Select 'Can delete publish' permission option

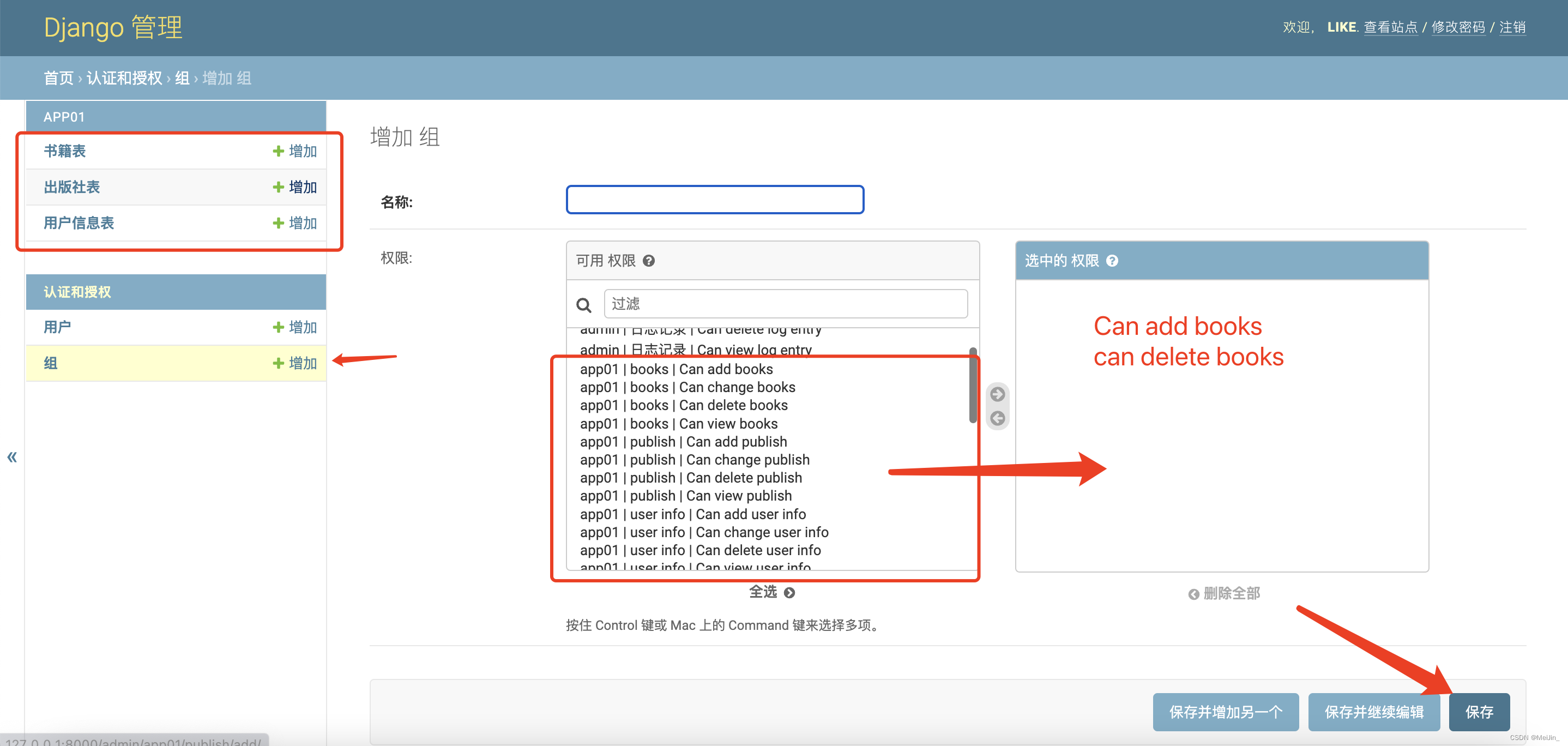pos(691,478)
